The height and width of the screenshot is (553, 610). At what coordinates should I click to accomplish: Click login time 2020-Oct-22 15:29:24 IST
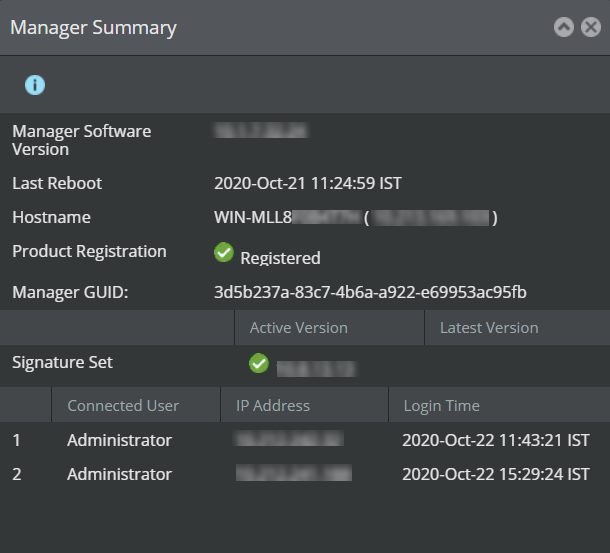[496, 474]
